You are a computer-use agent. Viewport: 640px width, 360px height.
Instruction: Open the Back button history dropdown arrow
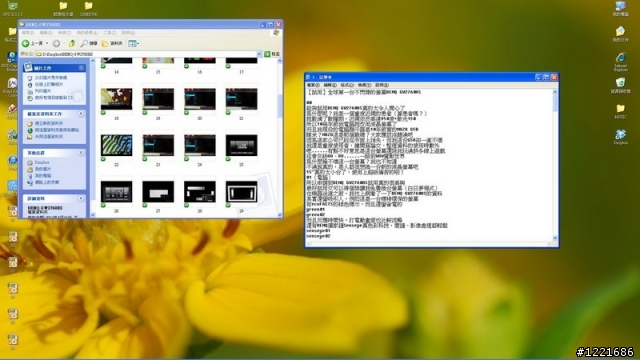click(x=47, y=43)
